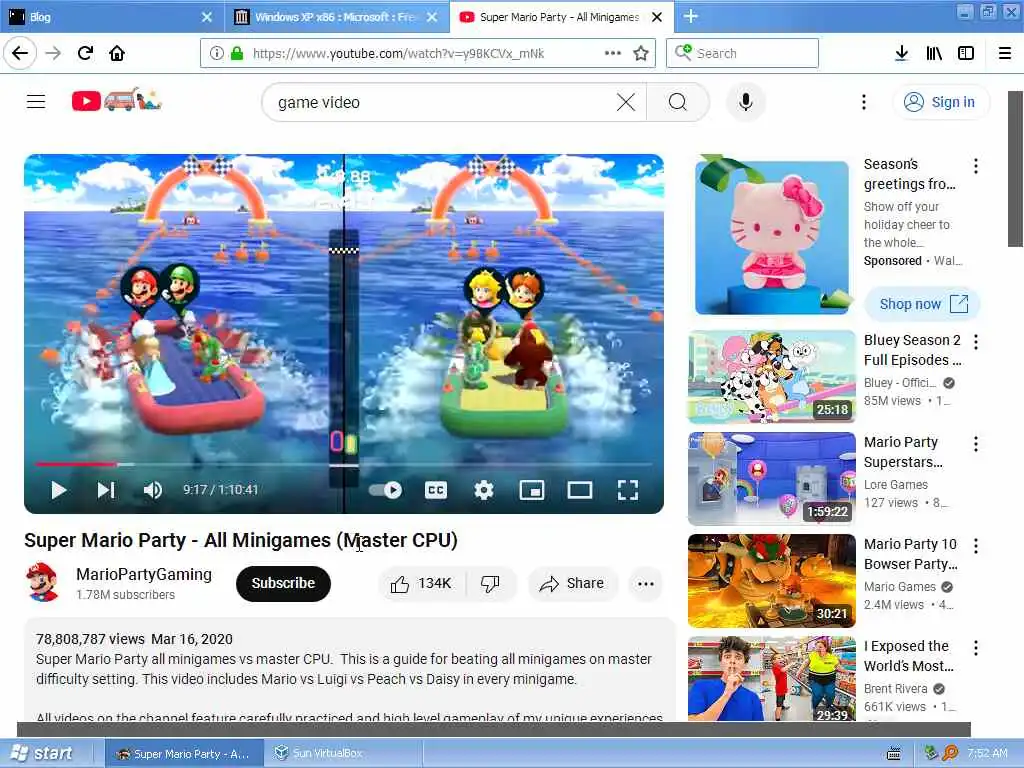Open Mario Party 10 Bowser Party title
Viewport: 1024px width, 768px height.
click(x=911, y=554)
